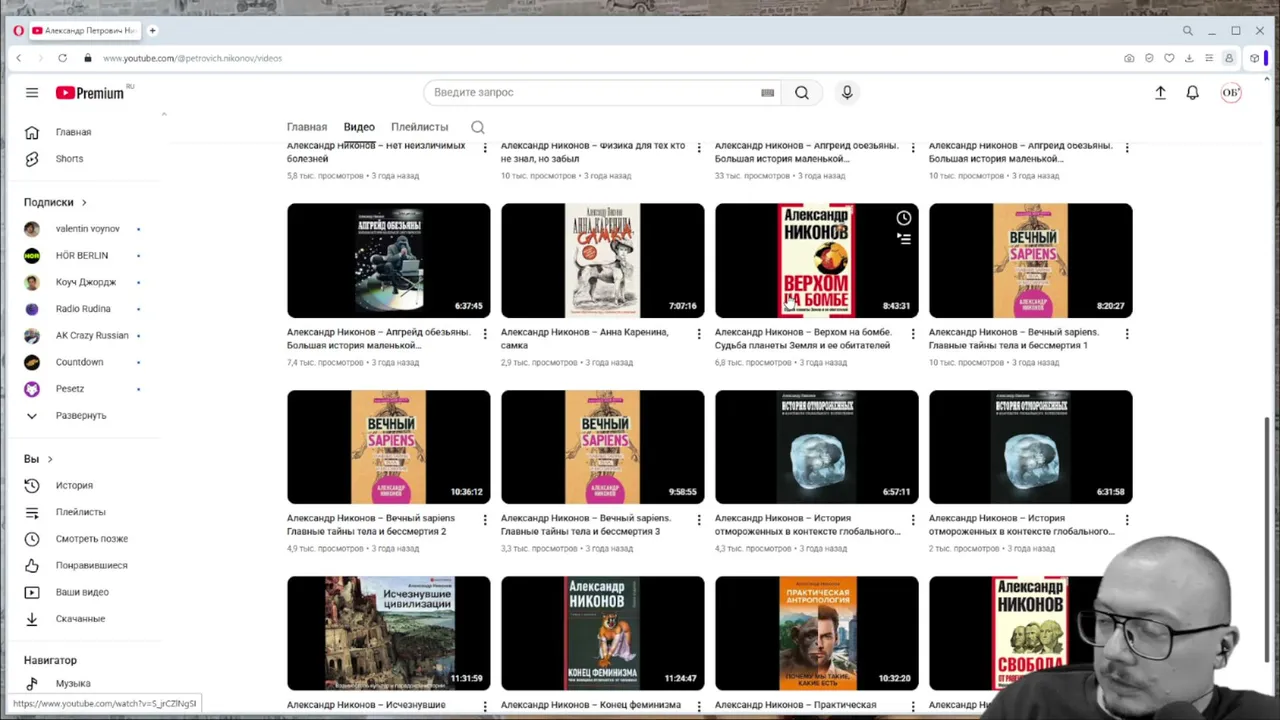Viewport: 1280px width, 720px height.
Task: Search the channel with magnifier next to Плейлисты
Action: (x=478, y=127)
